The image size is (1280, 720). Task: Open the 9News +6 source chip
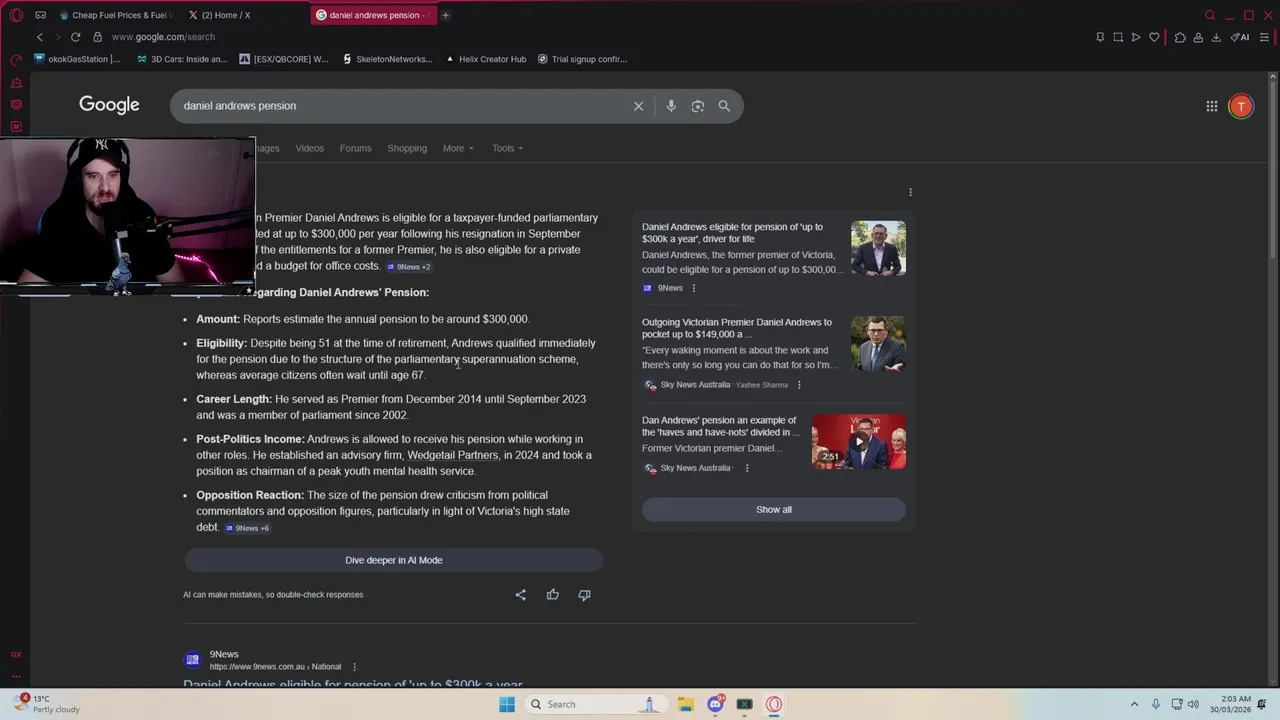[x=247, y=528]
